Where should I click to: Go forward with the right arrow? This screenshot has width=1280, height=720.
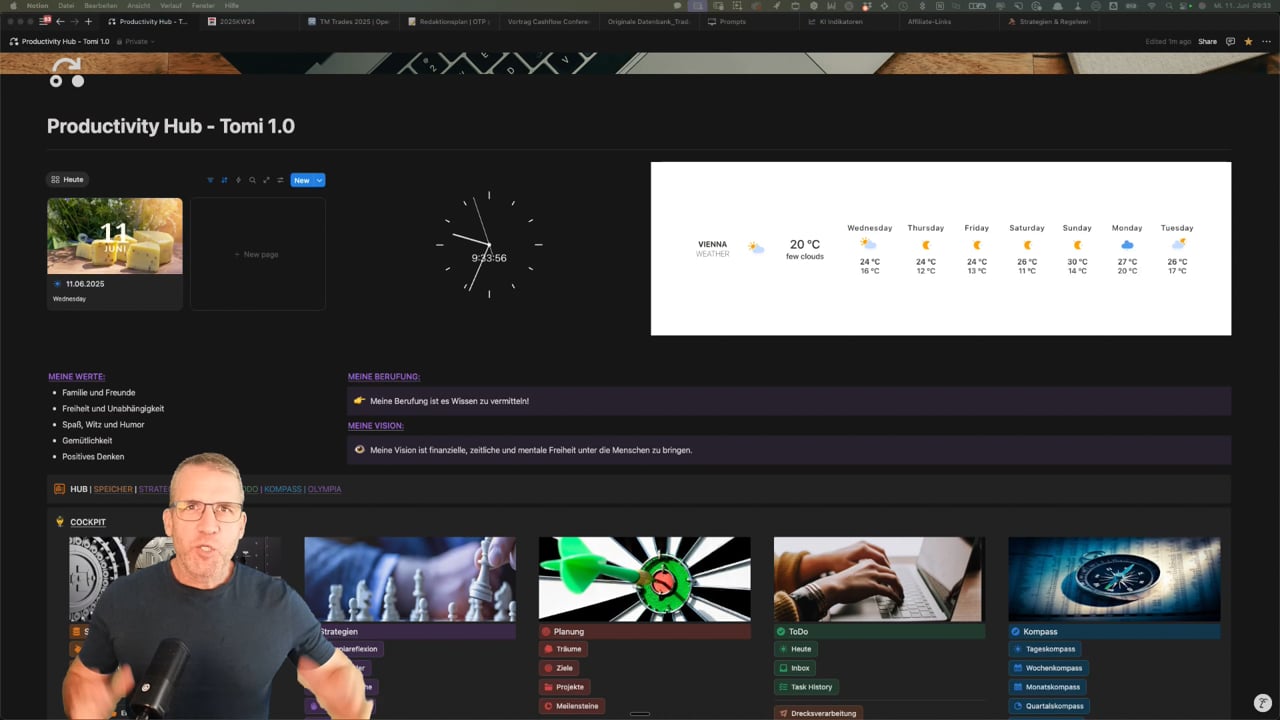(x=74, y=21)
